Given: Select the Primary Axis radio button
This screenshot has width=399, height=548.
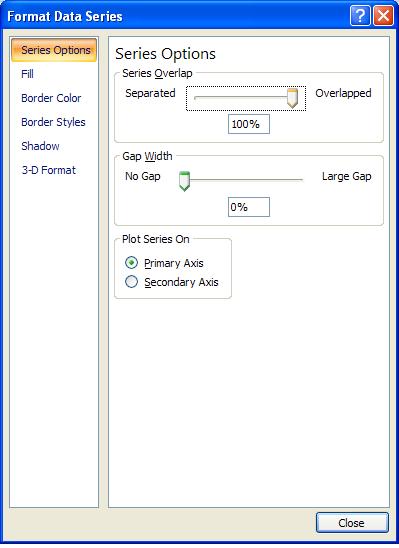Looking at the screenshot, I should click(131, 263).
